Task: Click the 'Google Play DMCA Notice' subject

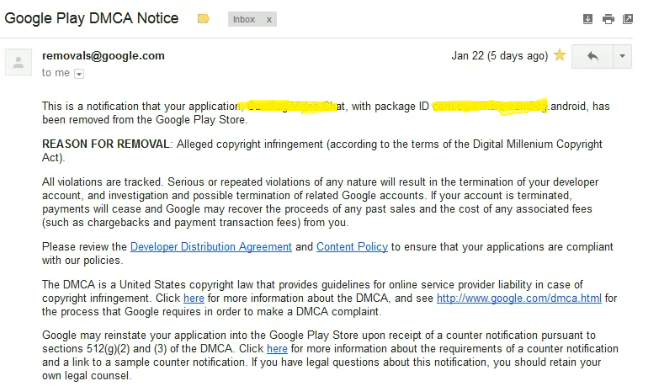Action: pos(91,18)
